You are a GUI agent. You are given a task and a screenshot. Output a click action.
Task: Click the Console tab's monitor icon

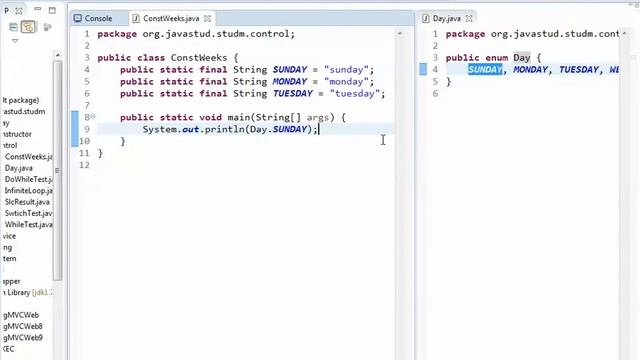[x=78, y=18]
